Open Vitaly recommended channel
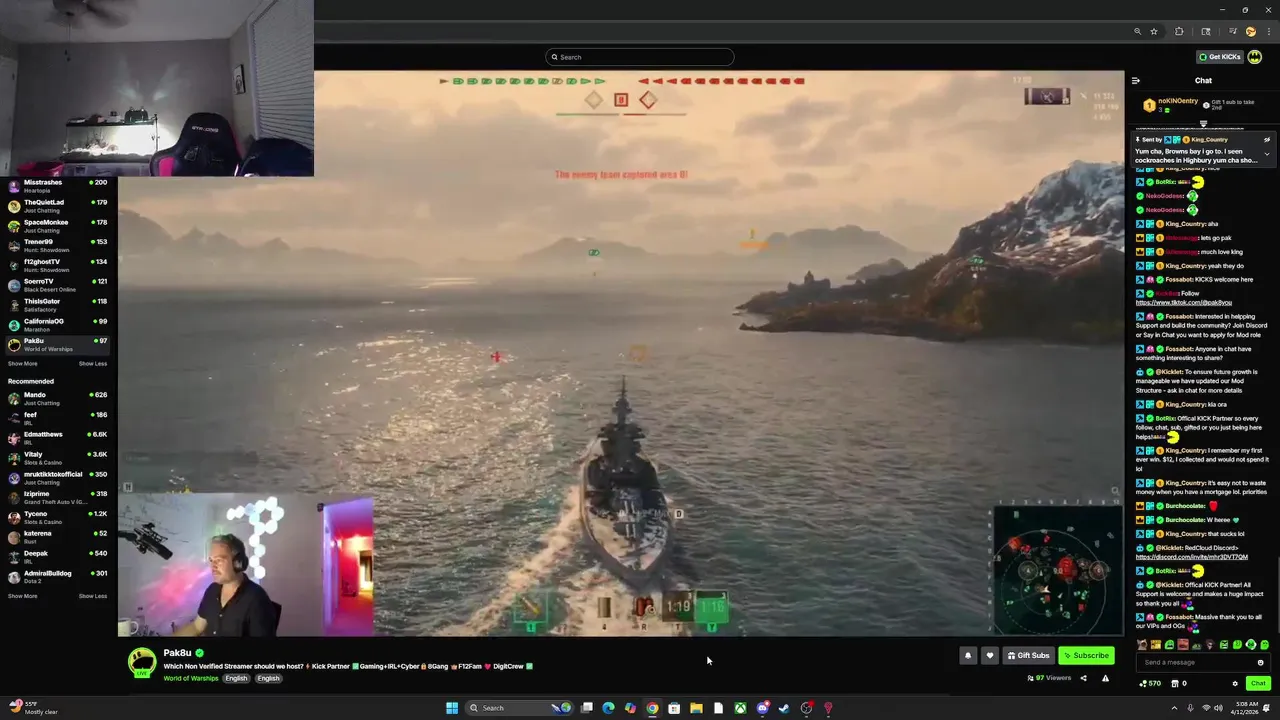Image resolution: width=1280 pixels, height=720 pixels. point(58,458)
